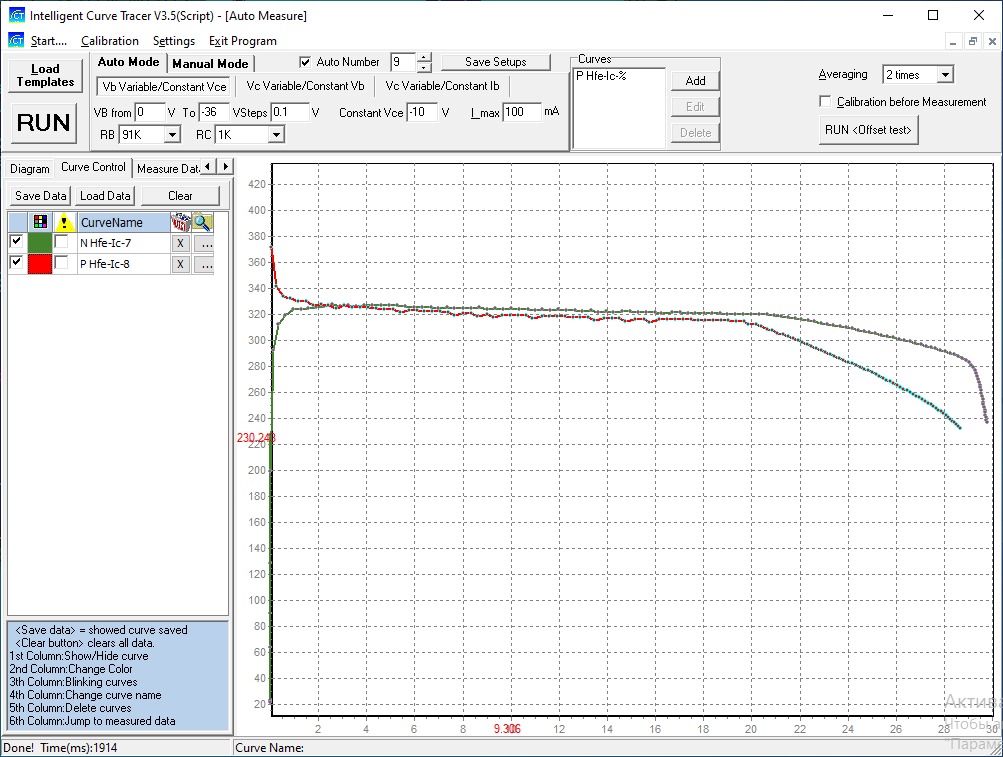This screenshot has width=1003, height=757.
Task: Enable Calibration before Measurement
Action: click(x=825, y=102)
